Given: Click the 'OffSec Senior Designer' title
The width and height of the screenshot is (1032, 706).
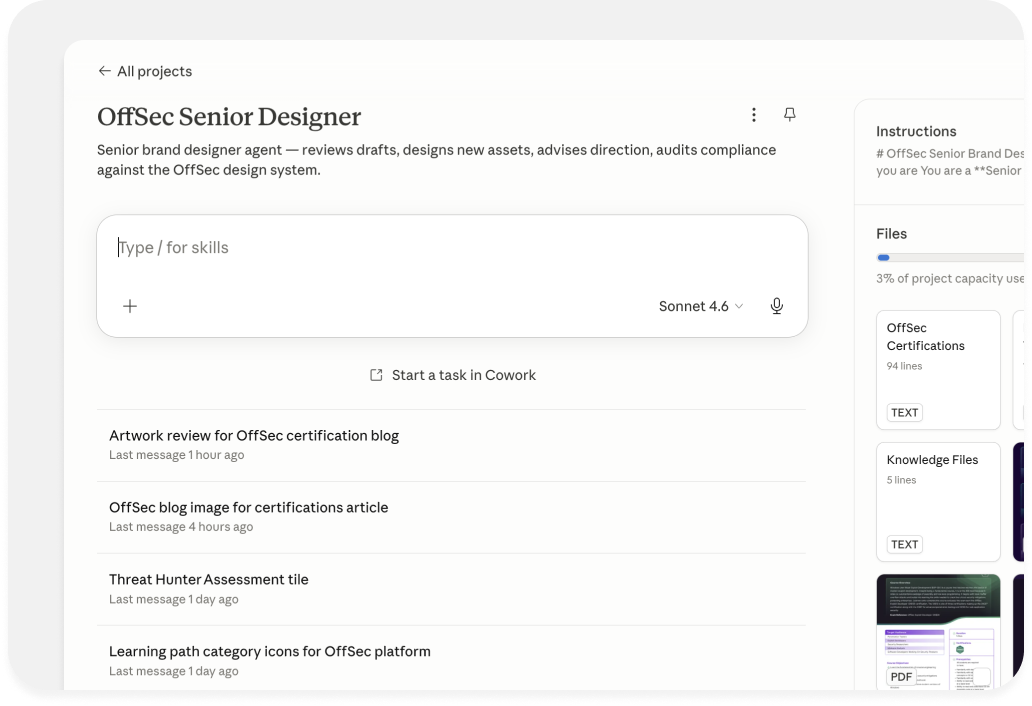Looking at the screenshot, I should click(x=229, y=116).
